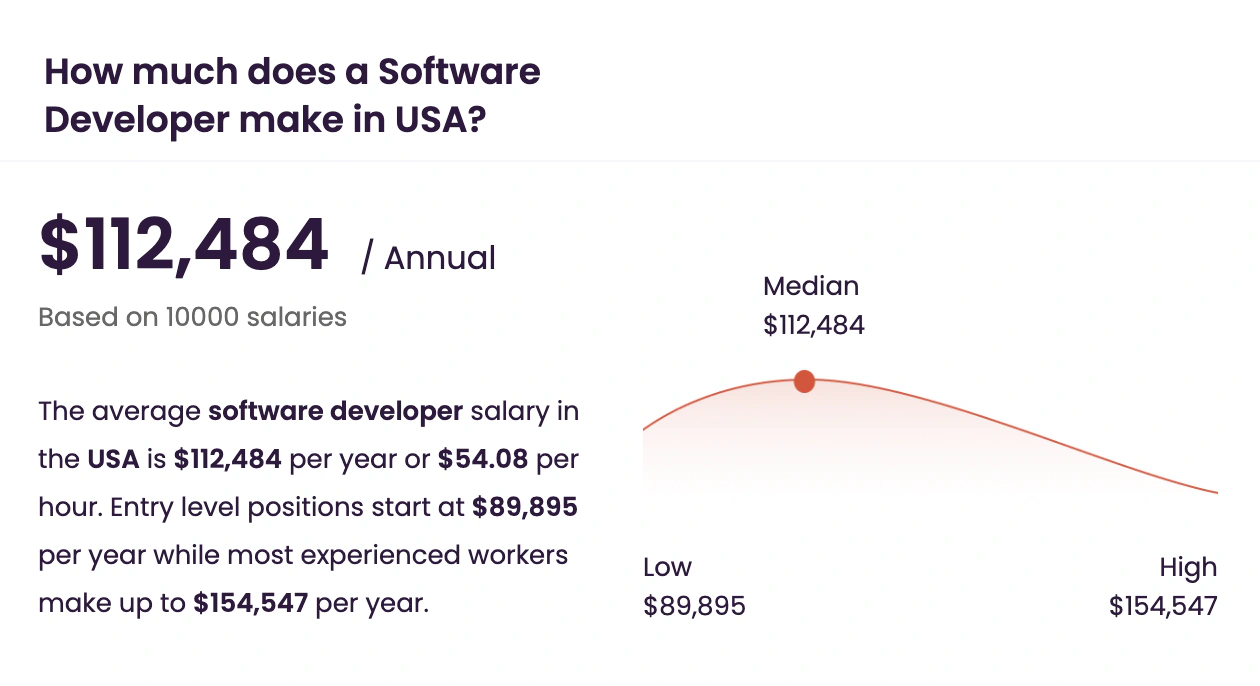Image resolution: width=1260 pixels, height=686 pixels.
Task: Click the "Based on 10000 salaries" text
Action: 192,317
